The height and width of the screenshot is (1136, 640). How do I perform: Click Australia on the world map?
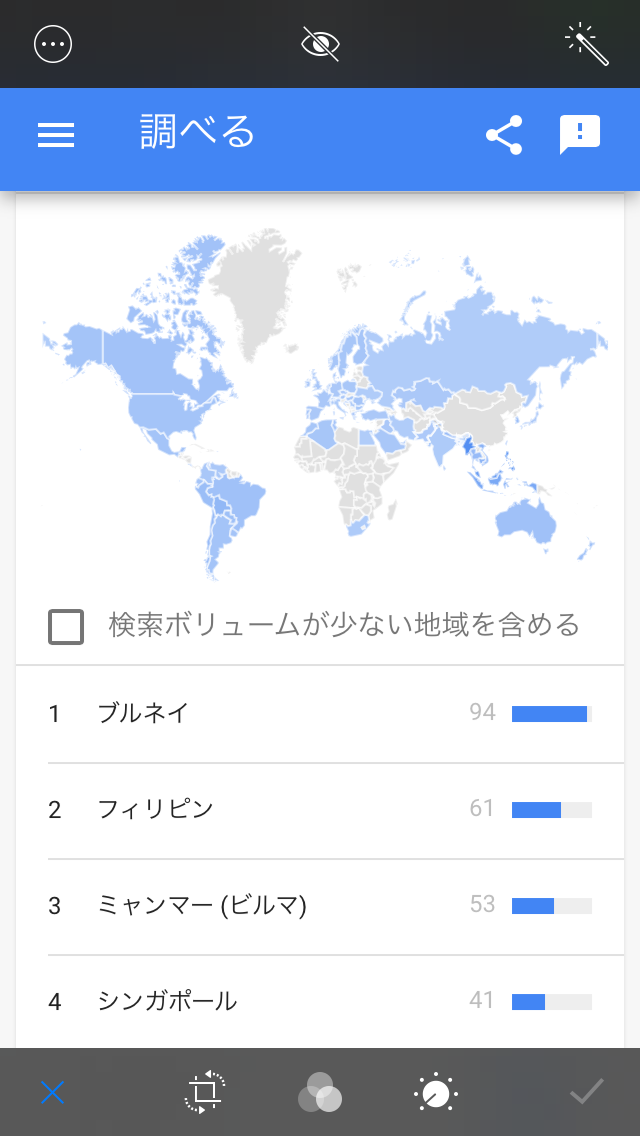pos(525,520)
